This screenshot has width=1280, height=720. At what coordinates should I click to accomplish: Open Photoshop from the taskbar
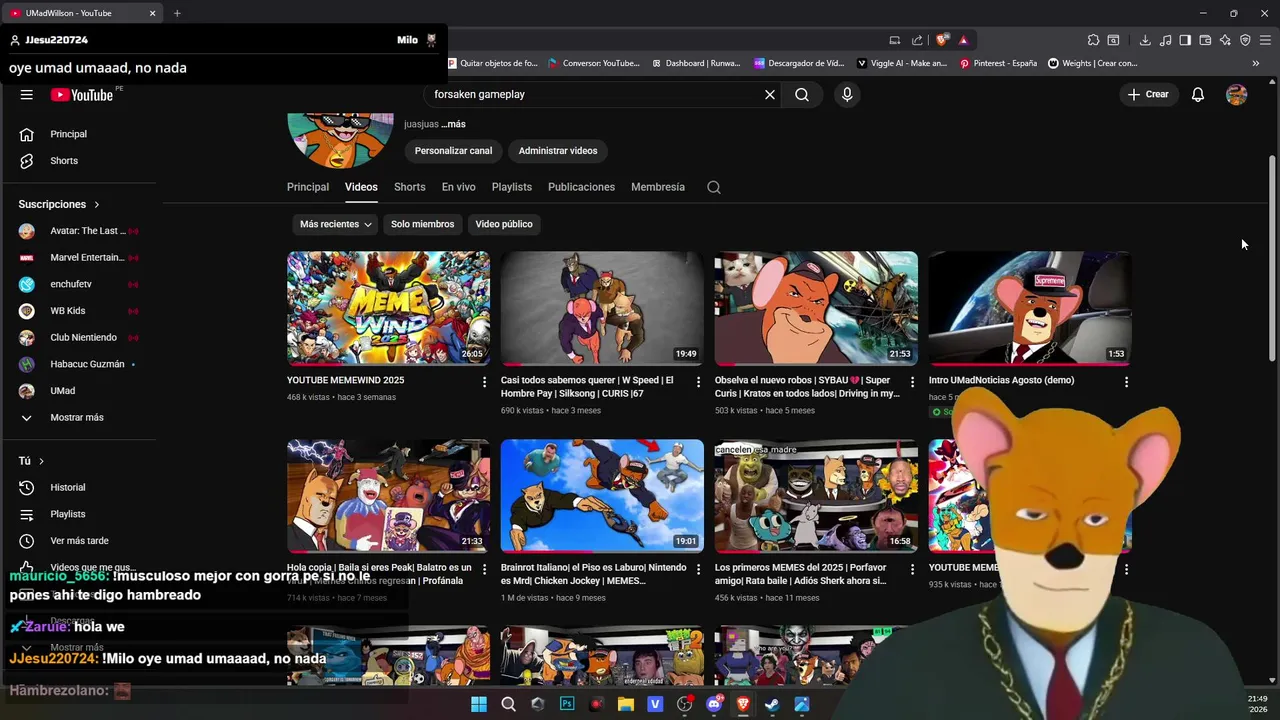click(567, 704)
